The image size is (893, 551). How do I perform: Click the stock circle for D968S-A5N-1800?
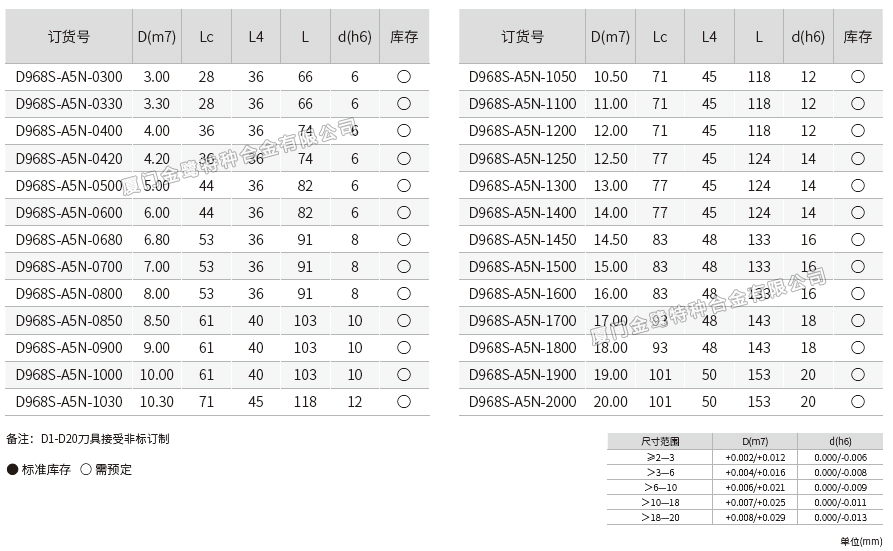[858, 347]
